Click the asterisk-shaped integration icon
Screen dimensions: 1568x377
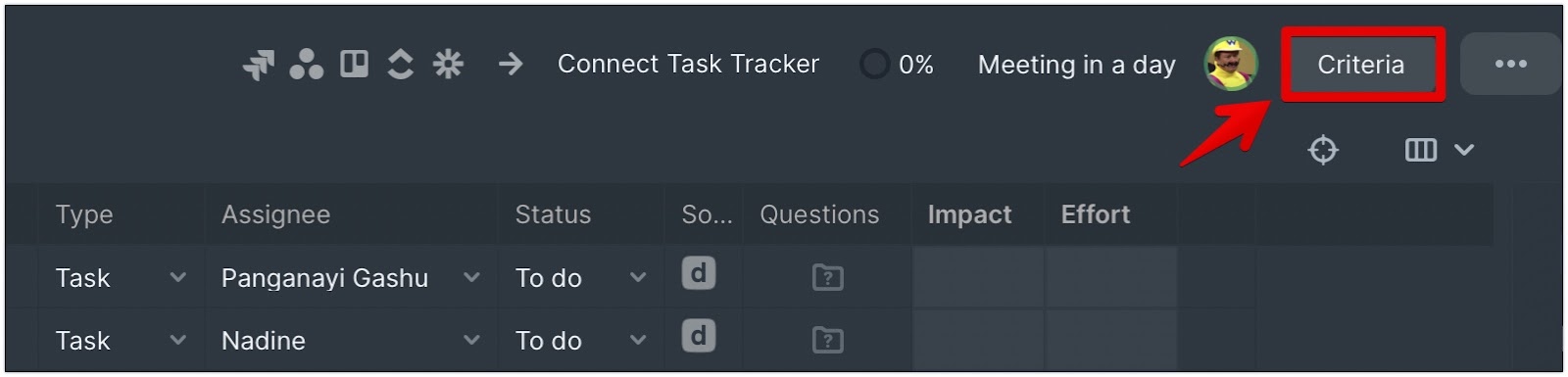coord(448,65)
